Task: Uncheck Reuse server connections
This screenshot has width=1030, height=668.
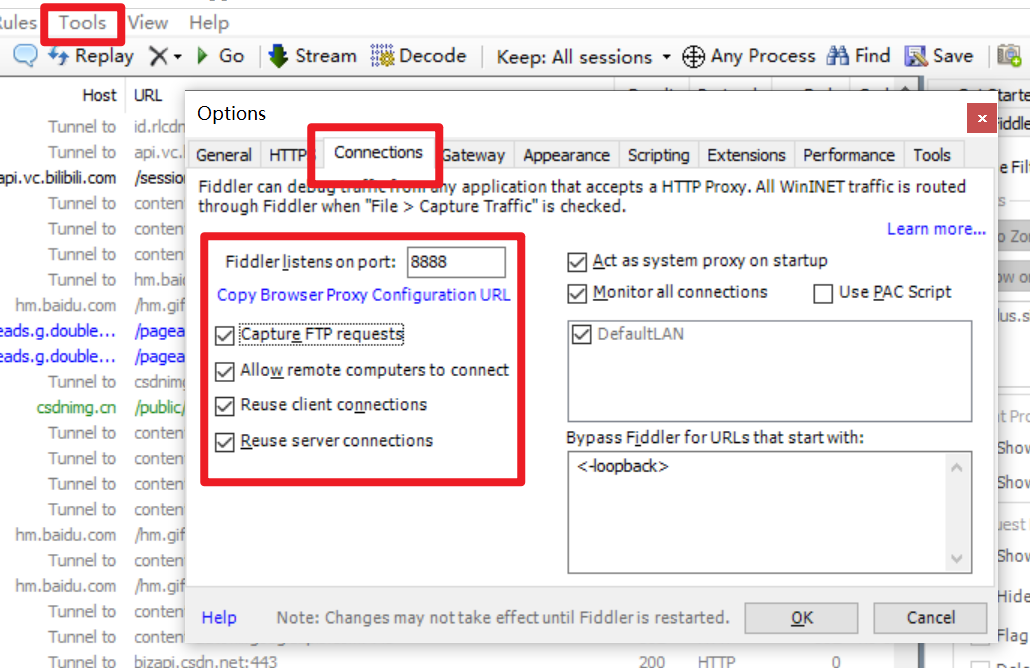Action: 225,441
